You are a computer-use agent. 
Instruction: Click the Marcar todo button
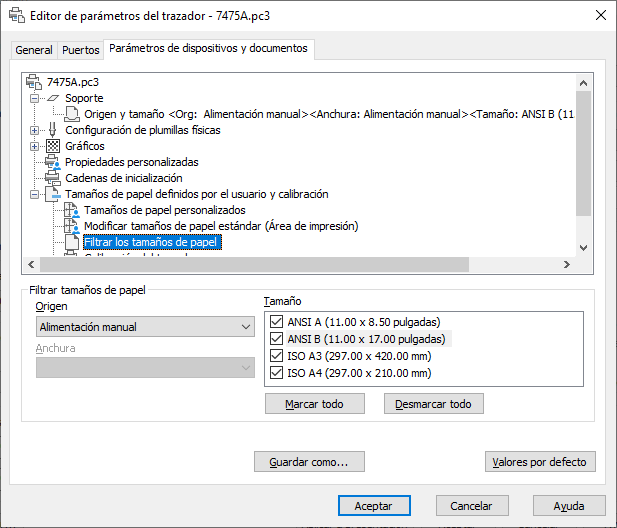(314, 404)
